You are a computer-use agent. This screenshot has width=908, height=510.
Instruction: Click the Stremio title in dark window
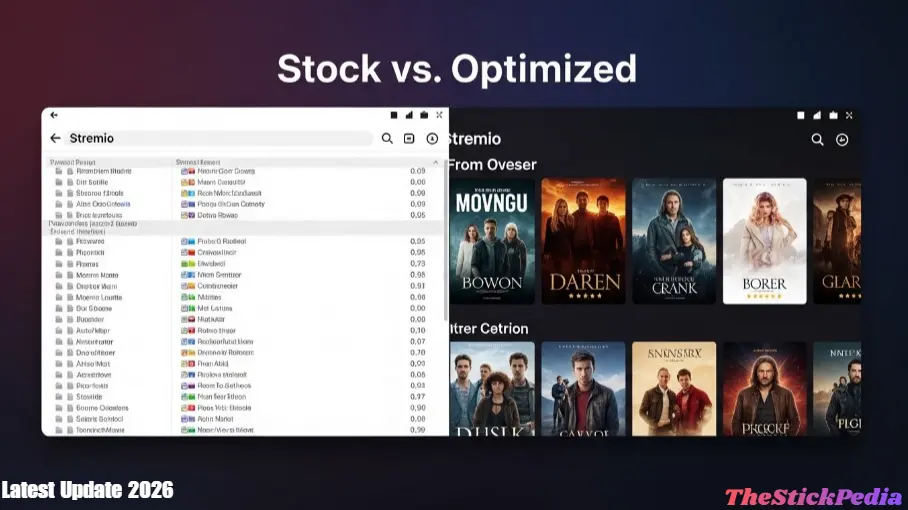(474, 139)
